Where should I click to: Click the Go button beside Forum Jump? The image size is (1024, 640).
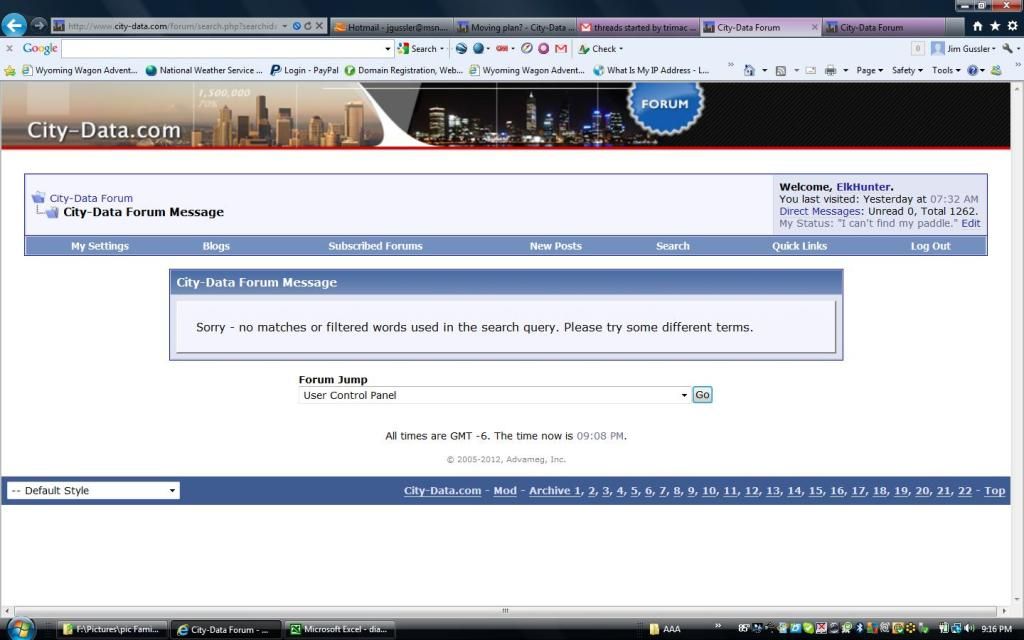(702, 395)
